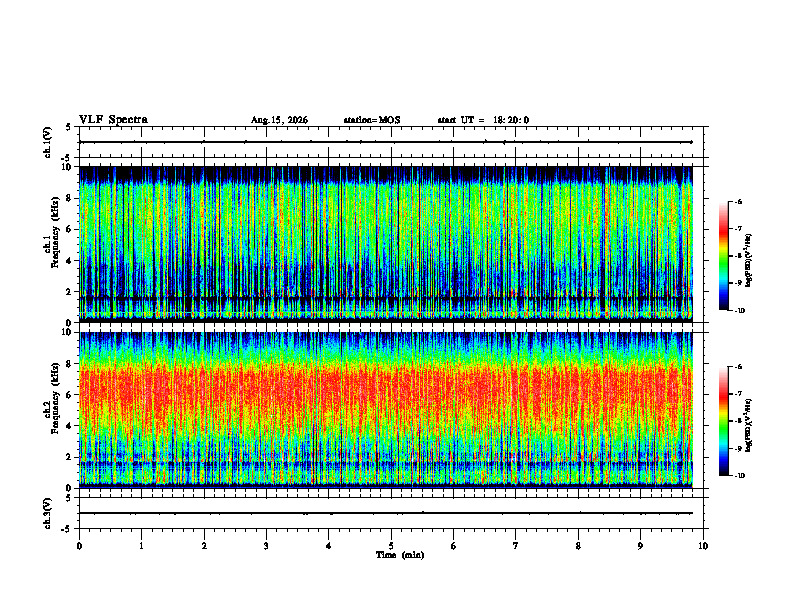Viewport: 792px width, 612px height.
Task: Click the ch.3 voltage trace panel
Action: [x=393, y=513]
